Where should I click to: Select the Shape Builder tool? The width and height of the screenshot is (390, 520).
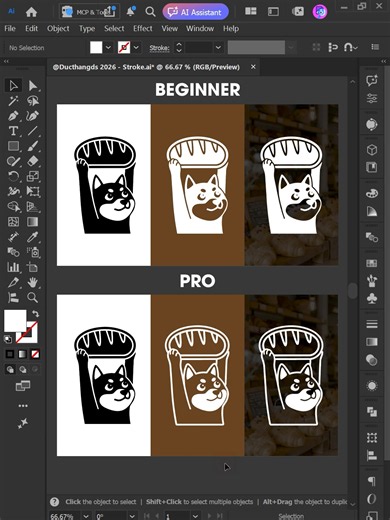click(x=13, y=207)
